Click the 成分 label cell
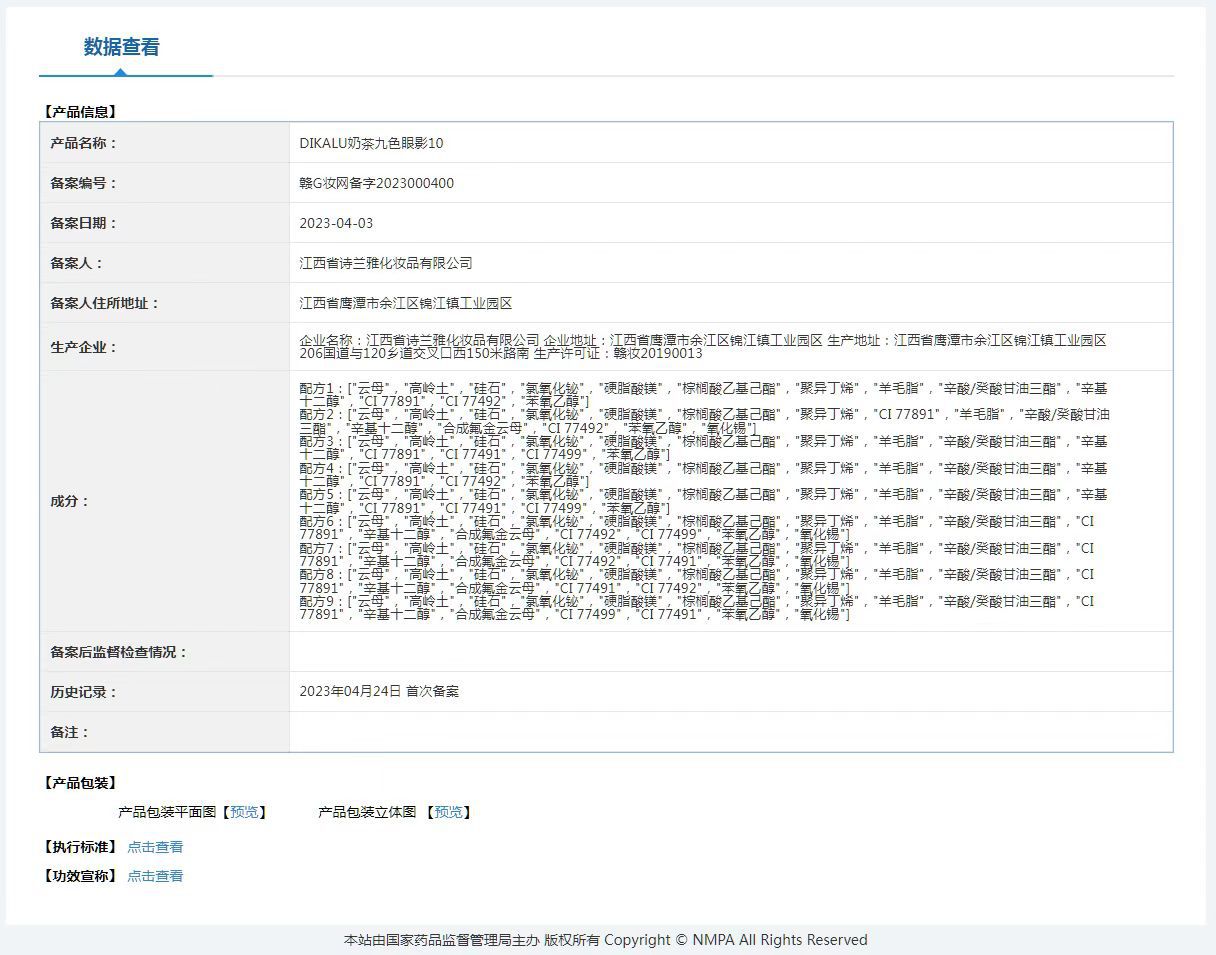This screenshot has width=1216, height=955. click(x=165, y=501)
